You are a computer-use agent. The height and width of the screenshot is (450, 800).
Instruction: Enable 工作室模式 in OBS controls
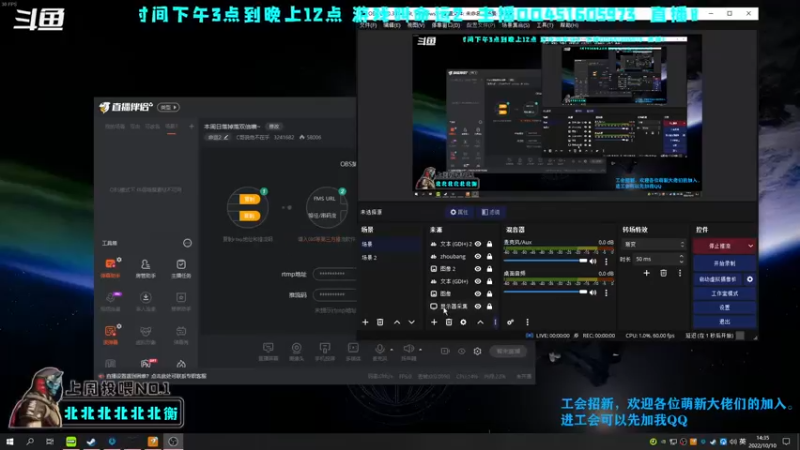724,293
